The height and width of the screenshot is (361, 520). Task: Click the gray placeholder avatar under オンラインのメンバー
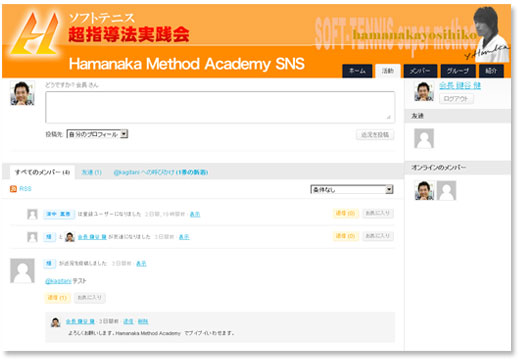(x=446, y=190)
